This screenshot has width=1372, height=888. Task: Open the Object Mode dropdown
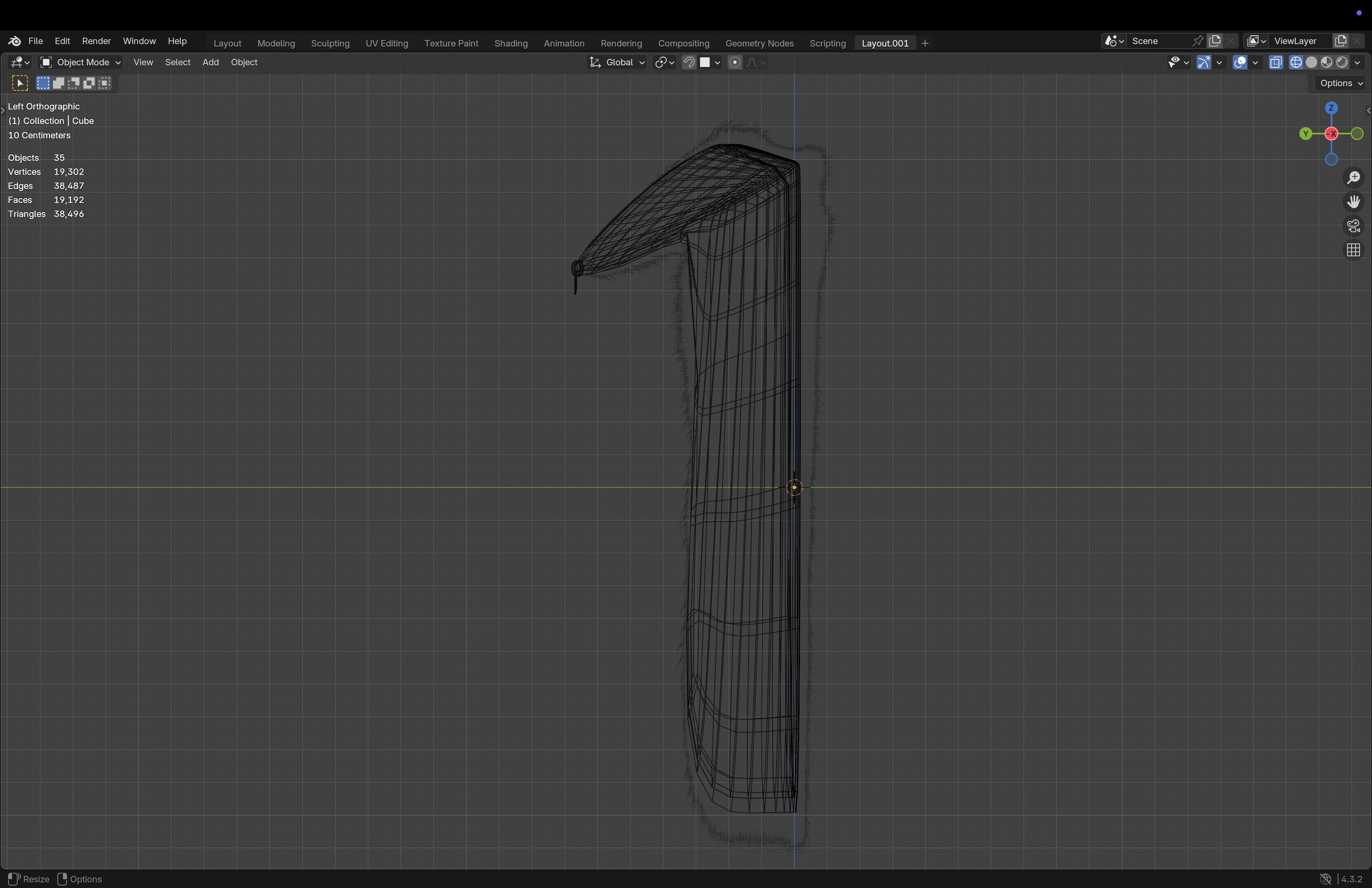pyautogui.click(x=81, y=62)
